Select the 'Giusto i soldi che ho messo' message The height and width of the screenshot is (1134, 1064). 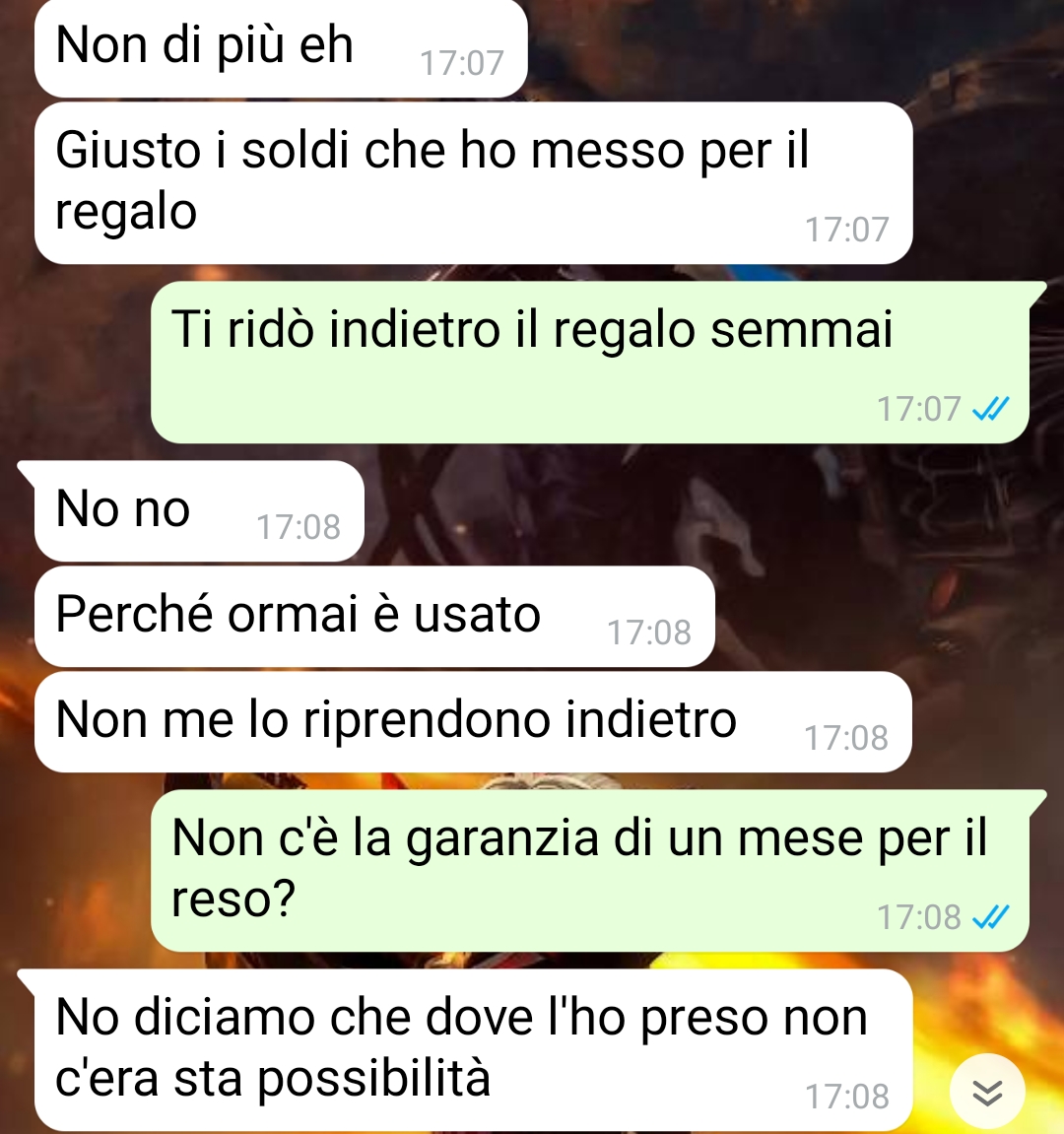(x=474, y=183)
